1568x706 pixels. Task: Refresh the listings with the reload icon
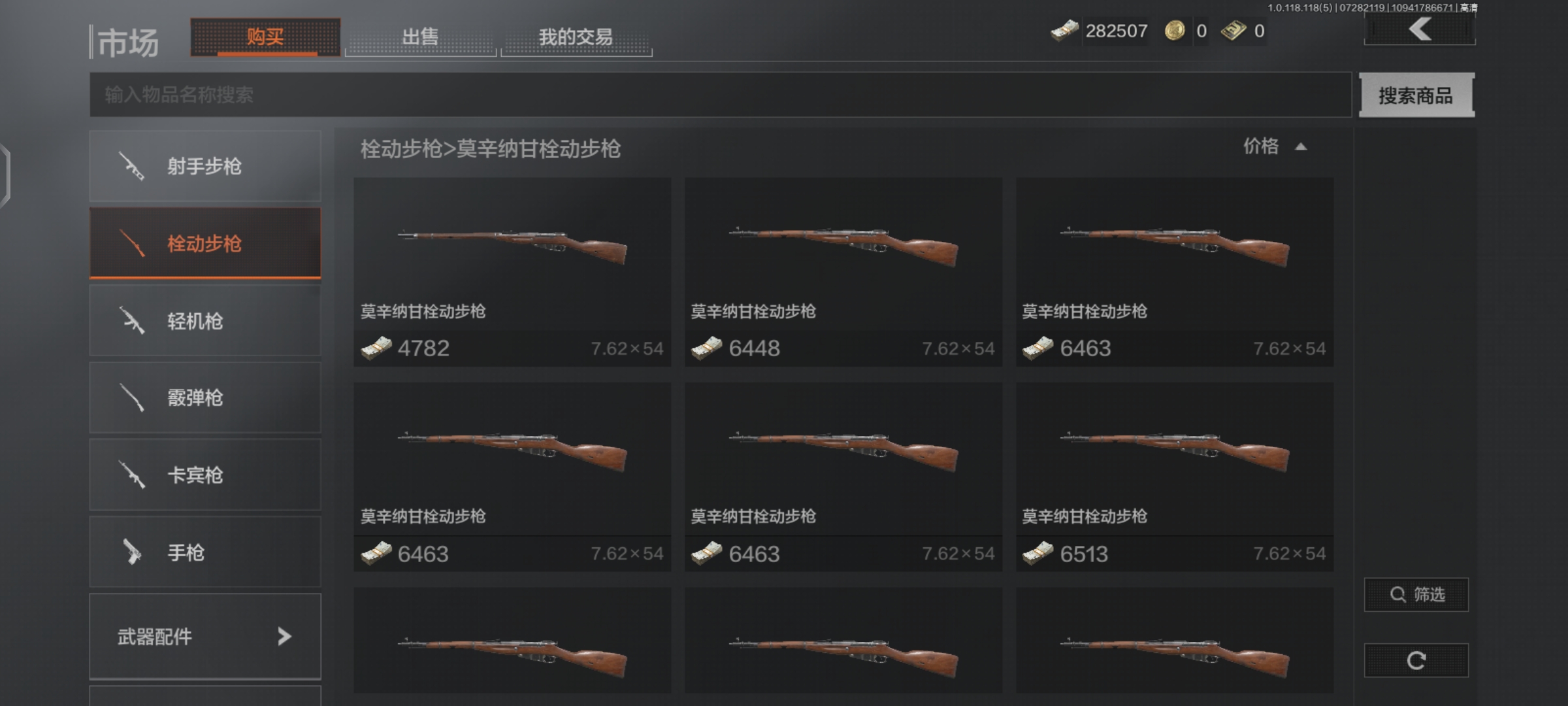[1416, 660]
